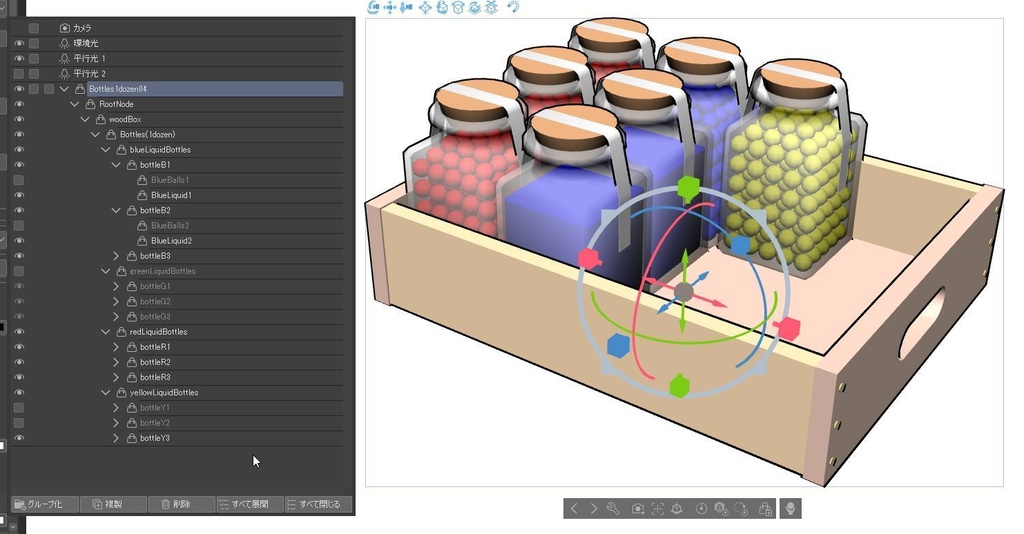Click the グループ化 group button
Screen dimensions: 1024x534
pos(45,504)
